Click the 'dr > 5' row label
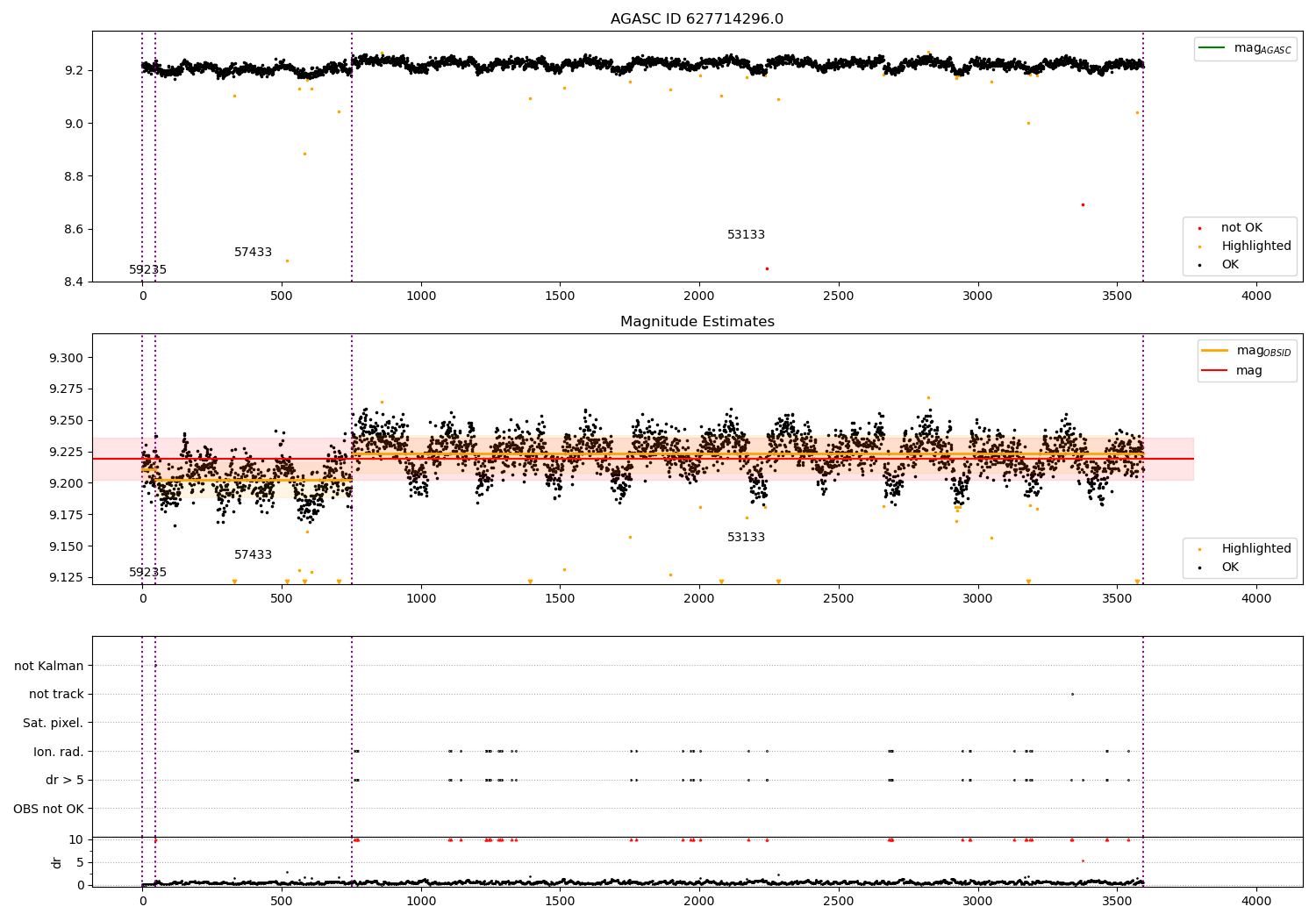This screenshot has height=921, width=1316. tap(65, 781)
